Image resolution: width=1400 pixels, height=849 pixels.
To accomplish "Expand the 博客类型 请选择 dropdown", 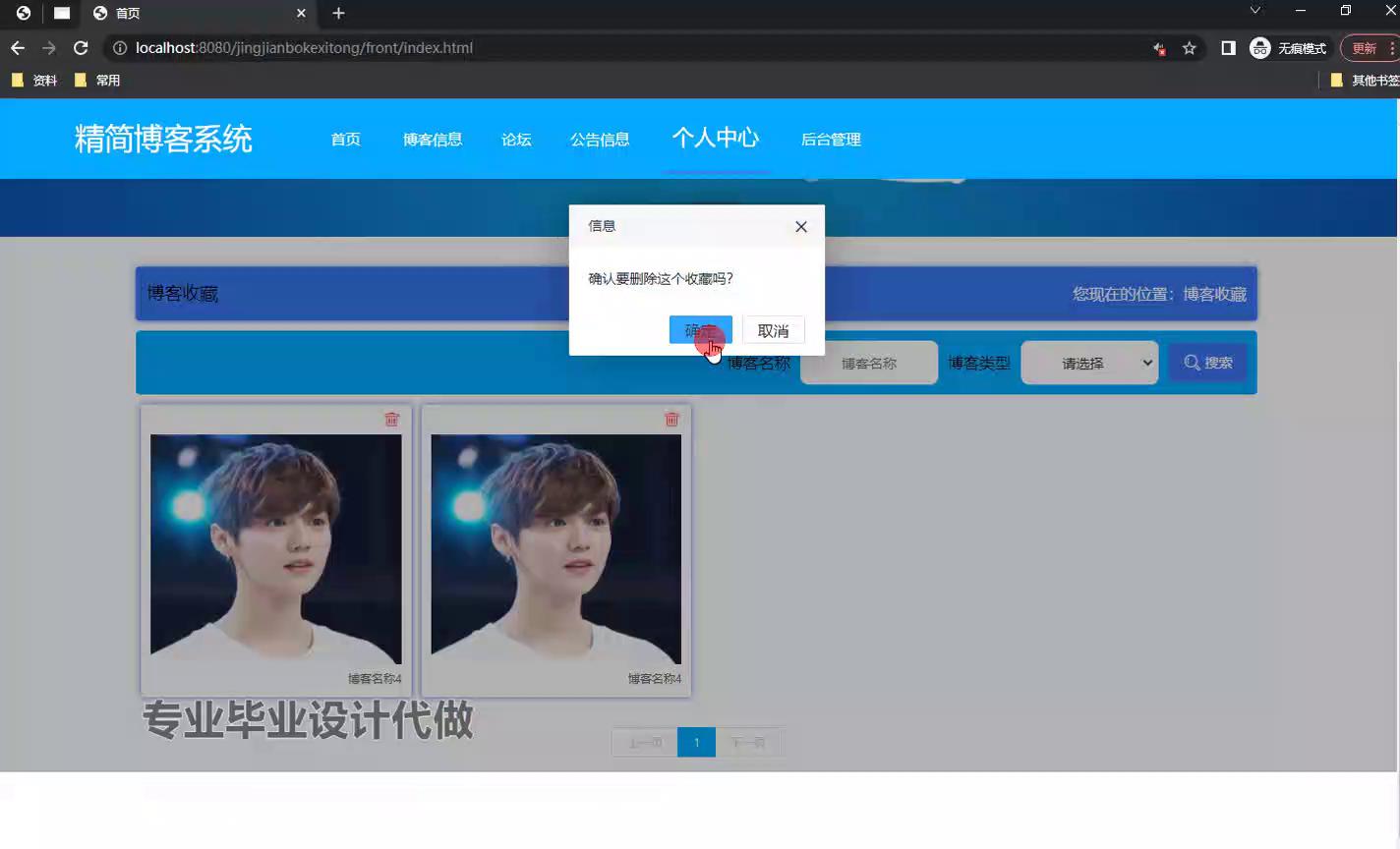I will [1089, 364].
